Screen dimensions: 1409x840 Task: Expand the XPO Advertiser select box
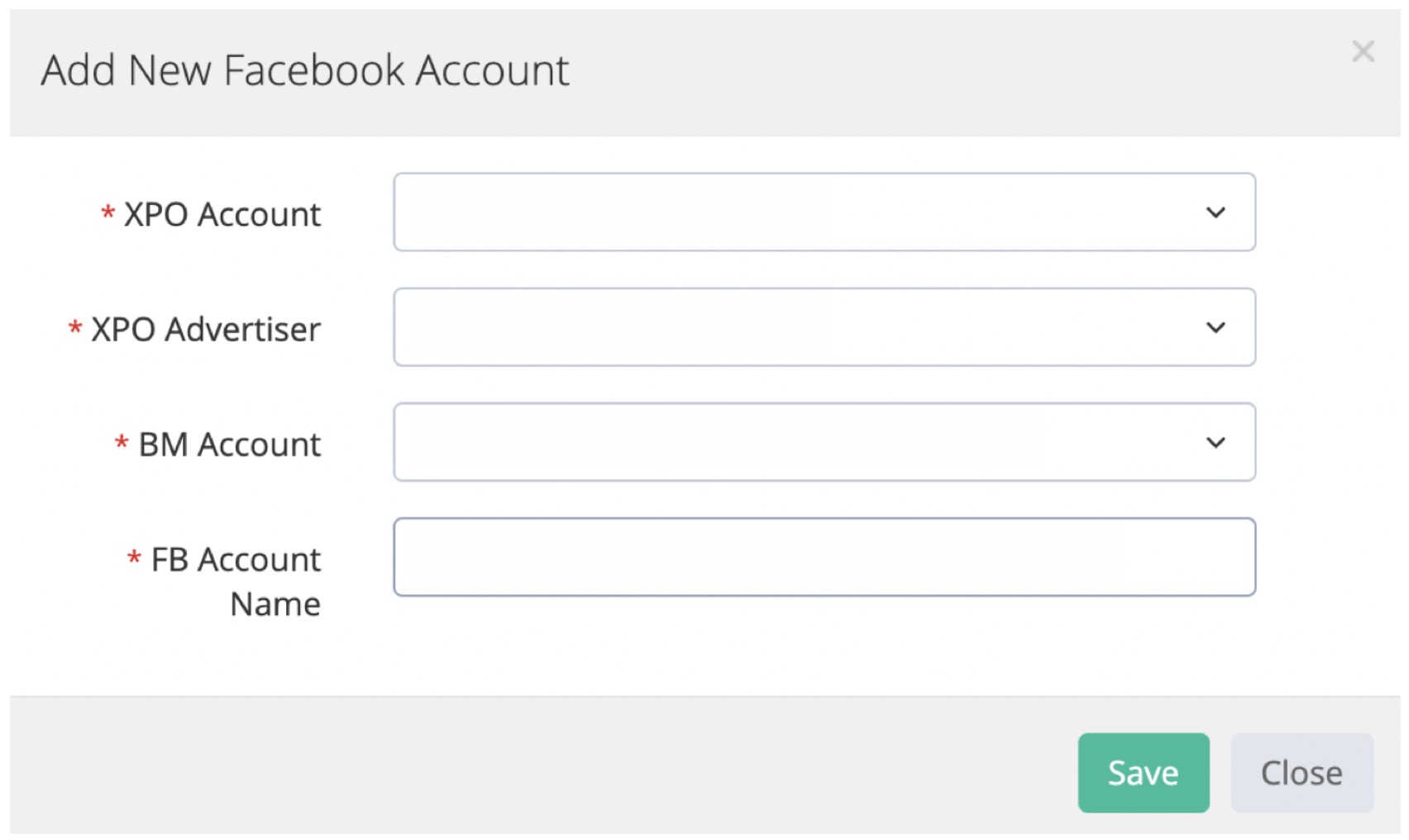[x=794, y=327]
